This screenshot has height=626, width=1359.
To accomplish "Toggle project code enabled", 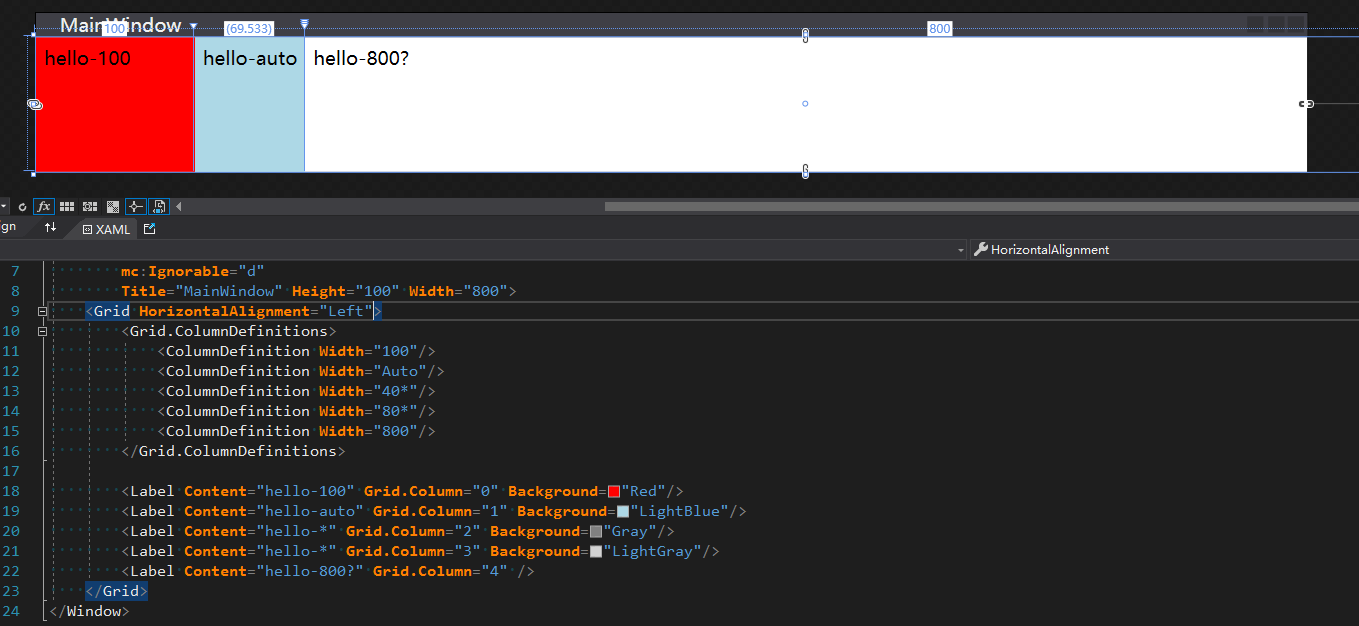I will (159, 206).
